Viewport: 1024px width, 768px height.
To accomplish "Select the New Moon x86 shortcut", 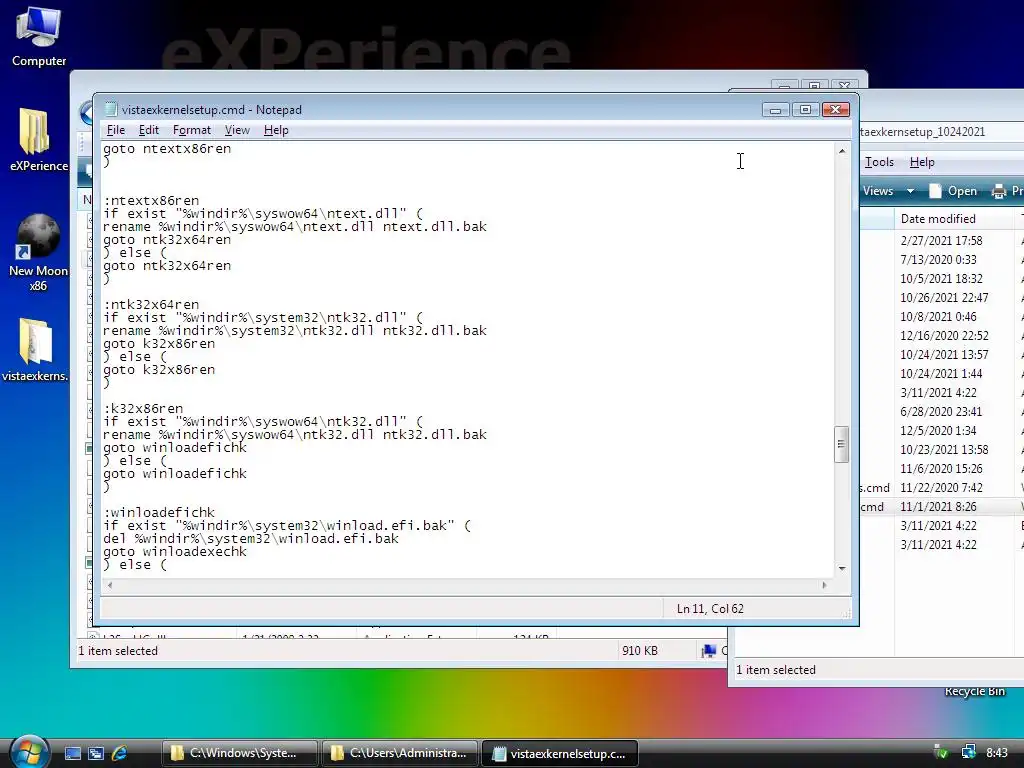I will (38, 251).
